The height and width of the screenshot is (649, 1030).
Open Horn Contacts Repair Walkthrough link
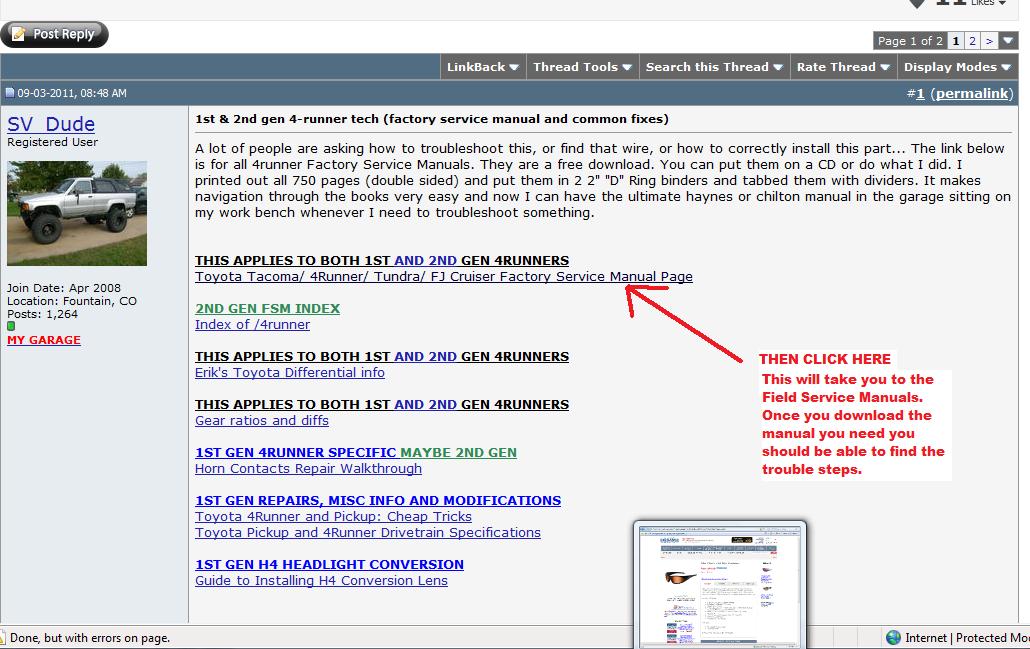(308, 468)
